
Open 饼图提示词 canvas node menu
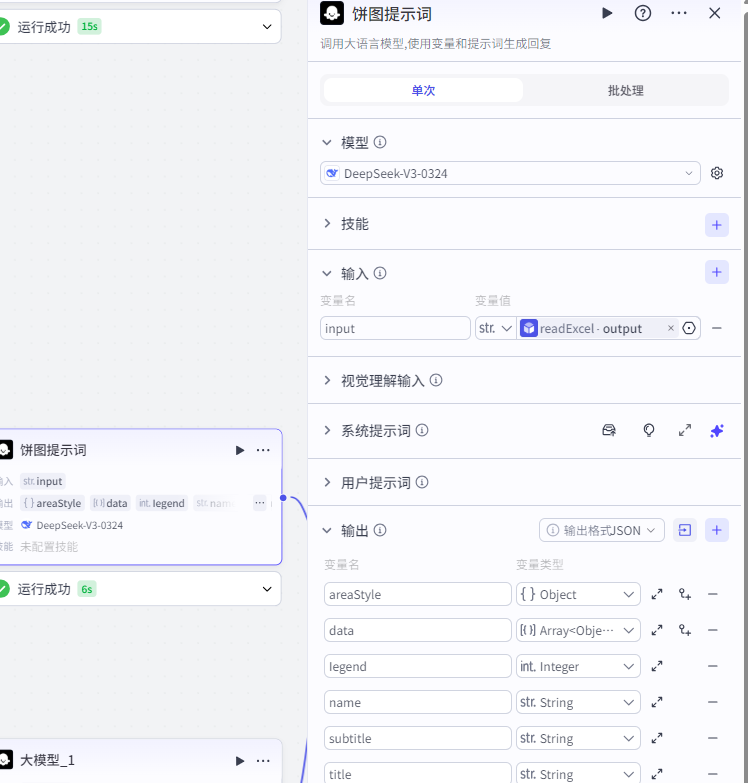tap(263, 450)
